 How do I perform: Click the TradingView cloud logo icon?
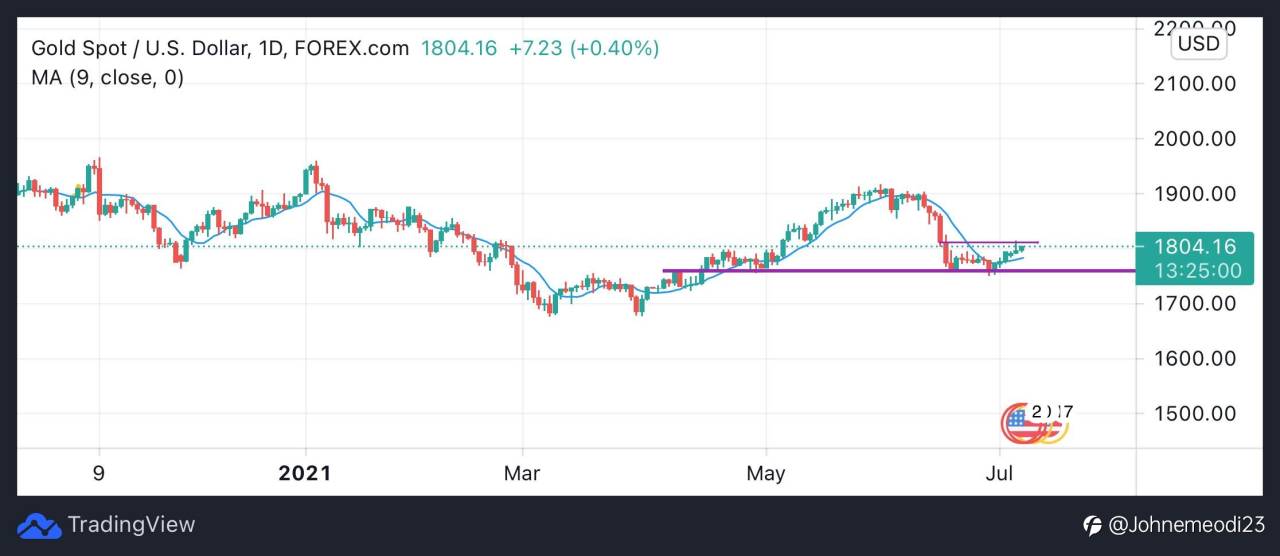point(39,525)
